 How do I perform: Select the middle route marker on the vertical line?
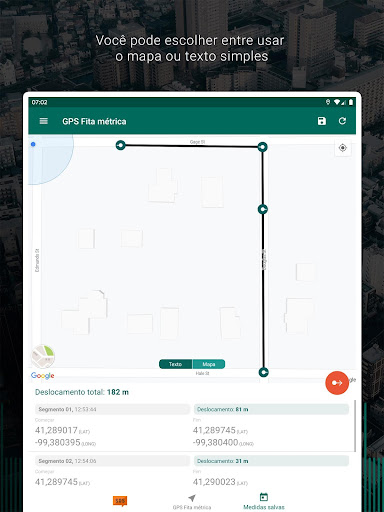(x=263, y=209)
